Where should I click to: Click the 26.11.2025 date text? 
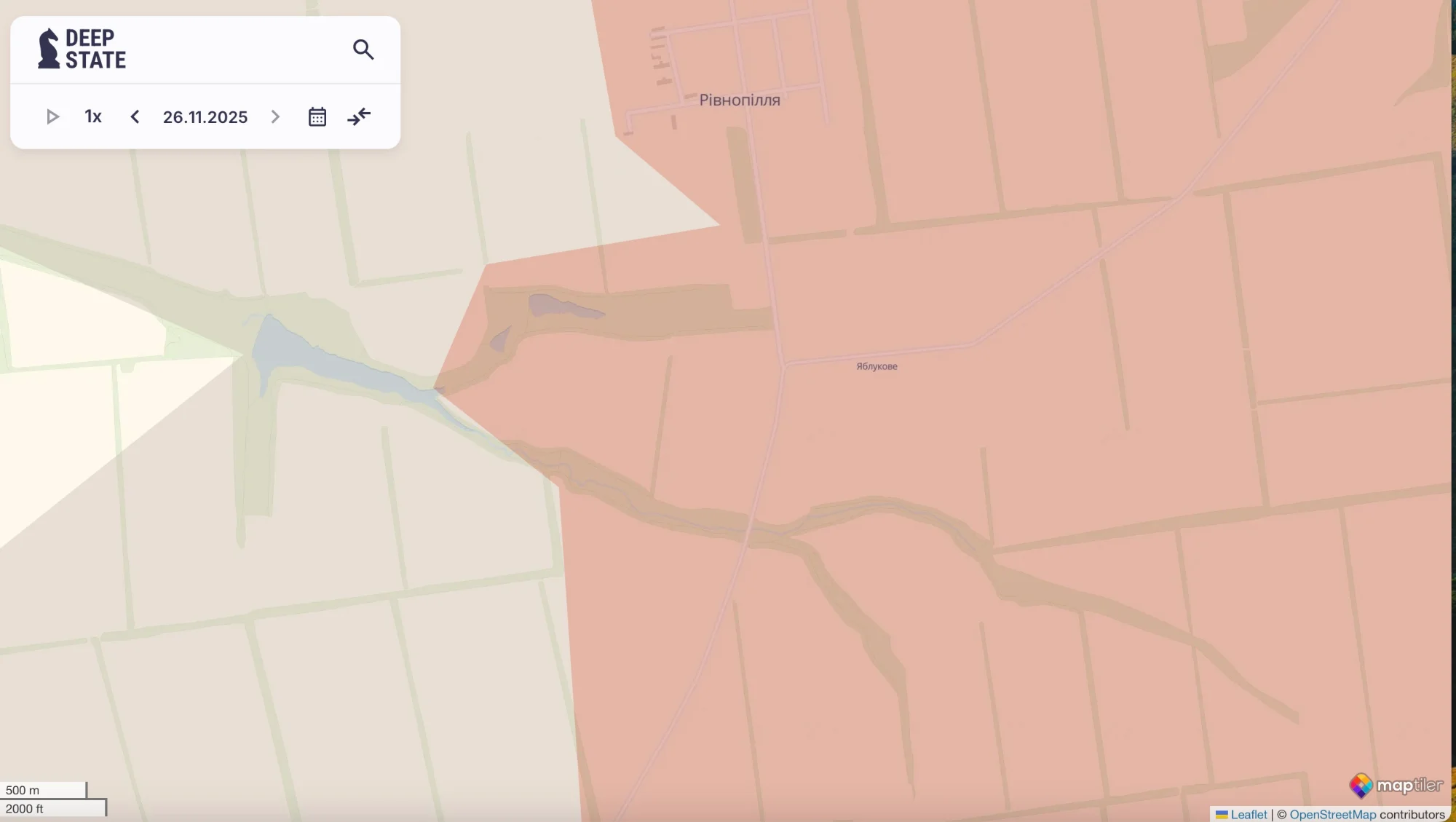coord(205,117)
